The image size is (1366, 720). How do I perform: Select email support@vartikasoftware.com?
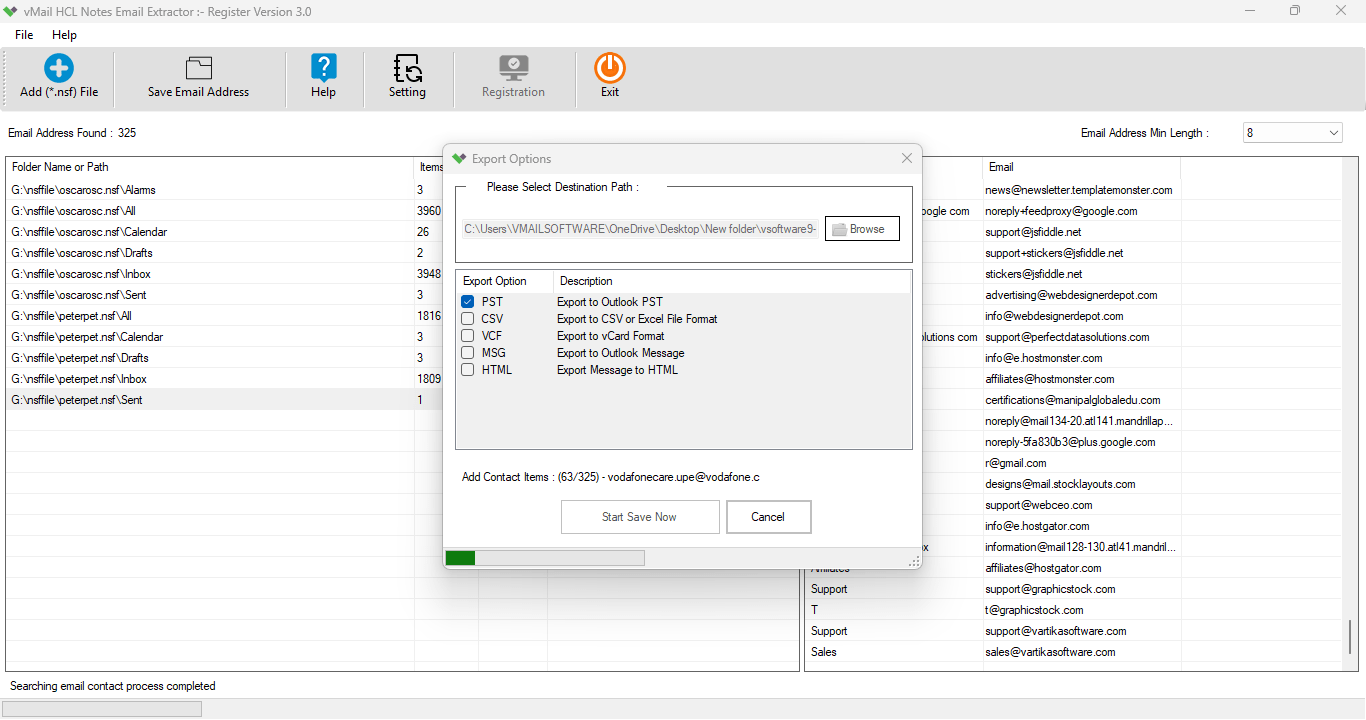1056,631
